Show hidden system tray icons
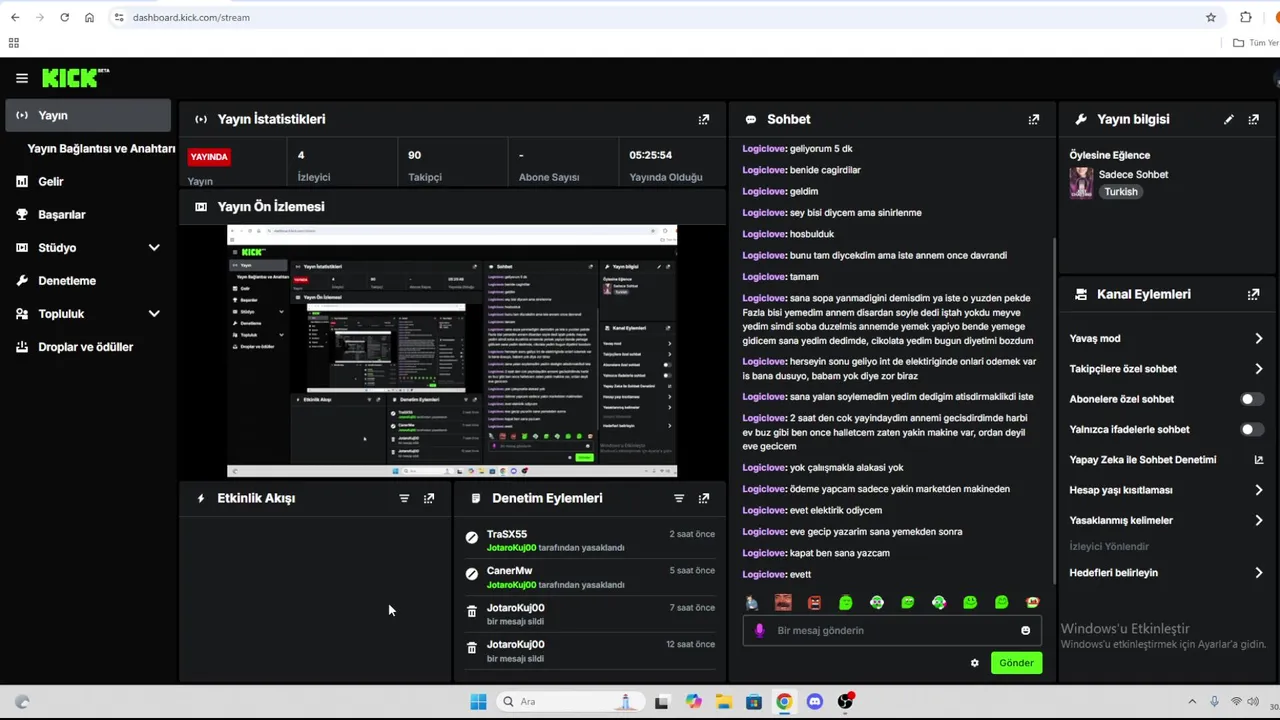The width and height of the screenshot is (1280, 720). tap(1192, 702)
